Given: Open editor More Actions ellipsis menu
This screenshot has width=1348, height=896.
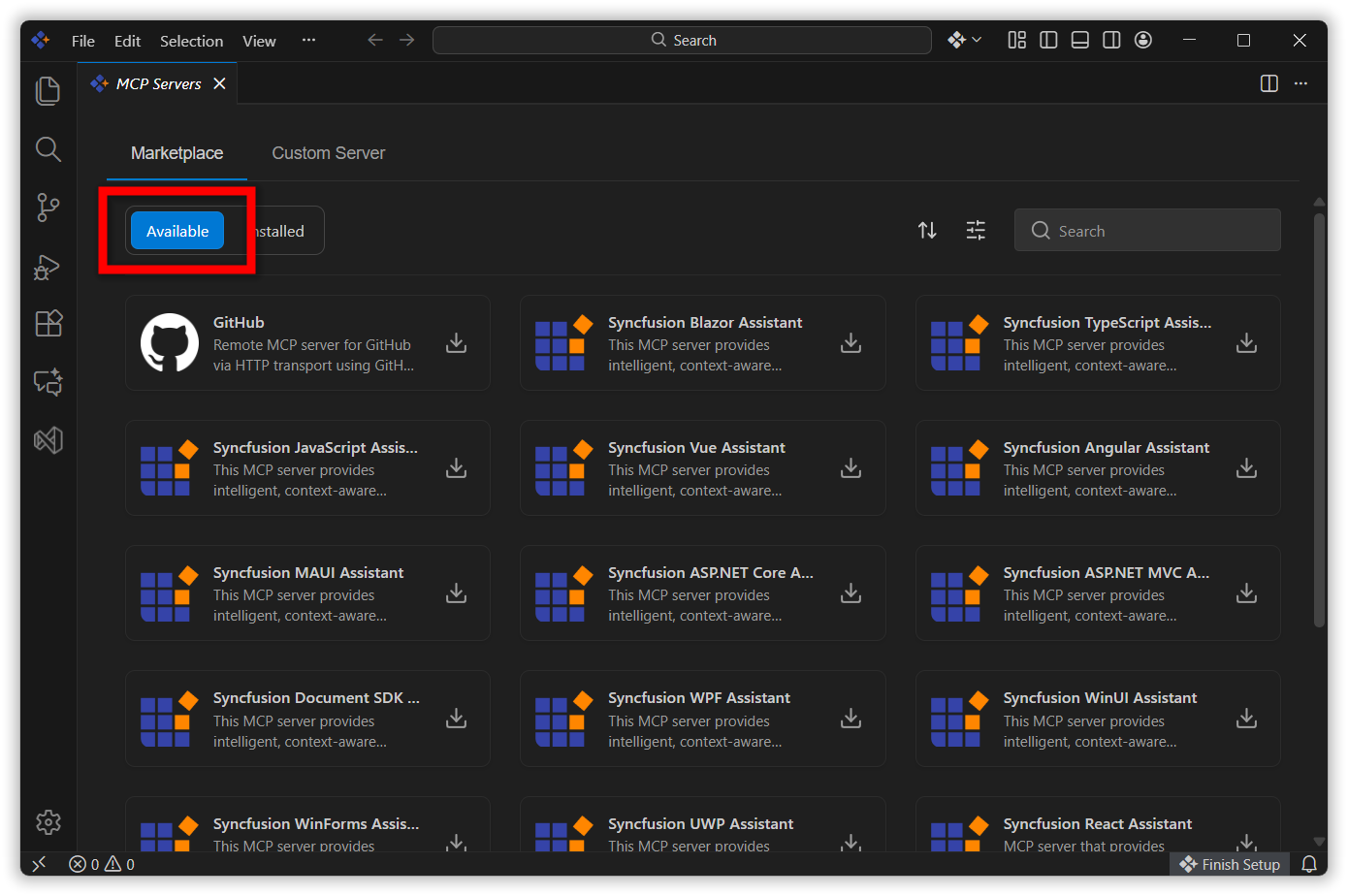Looking at the screenshot, I should point(1300,83).
